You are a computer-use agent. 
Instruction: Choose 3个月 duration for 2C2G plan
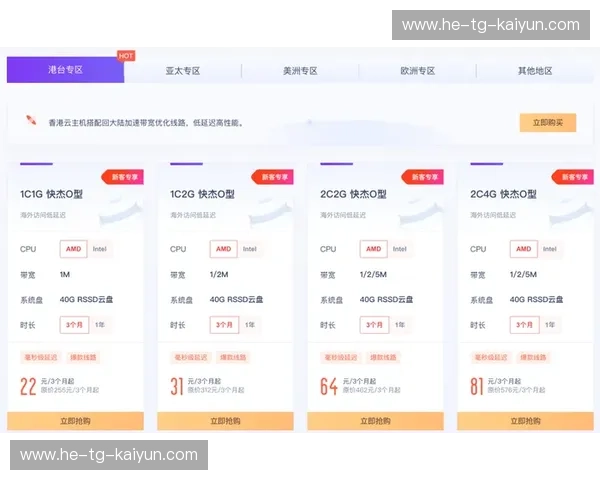tap(374, 325)
